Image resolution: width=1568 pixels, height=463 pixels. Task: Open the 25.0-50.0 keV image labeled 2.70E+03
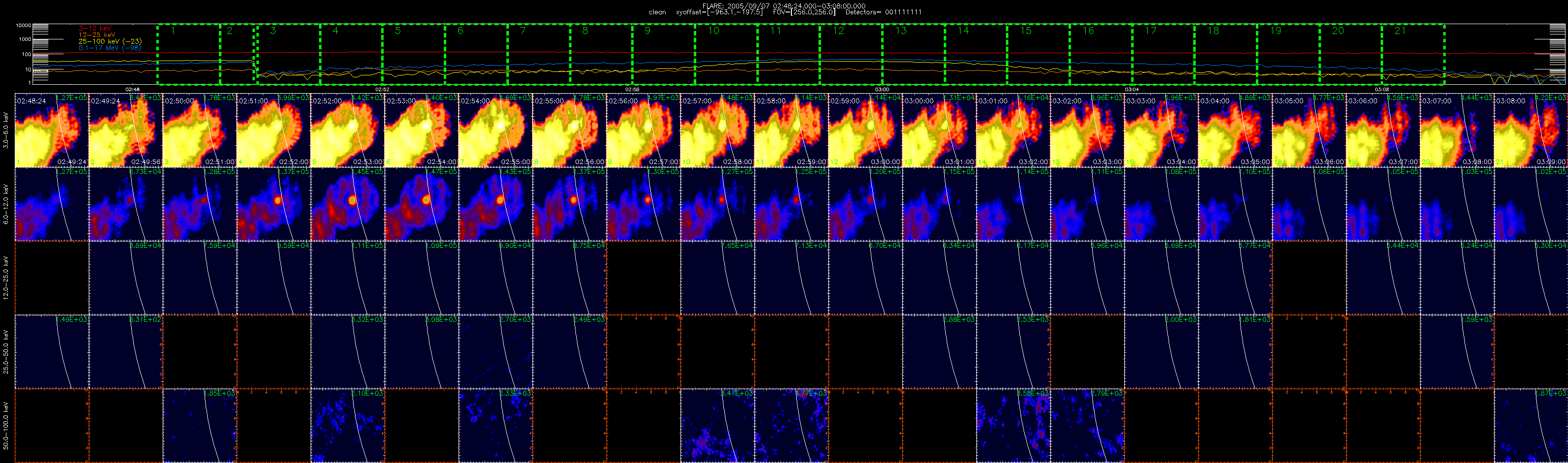coord(496,352)
